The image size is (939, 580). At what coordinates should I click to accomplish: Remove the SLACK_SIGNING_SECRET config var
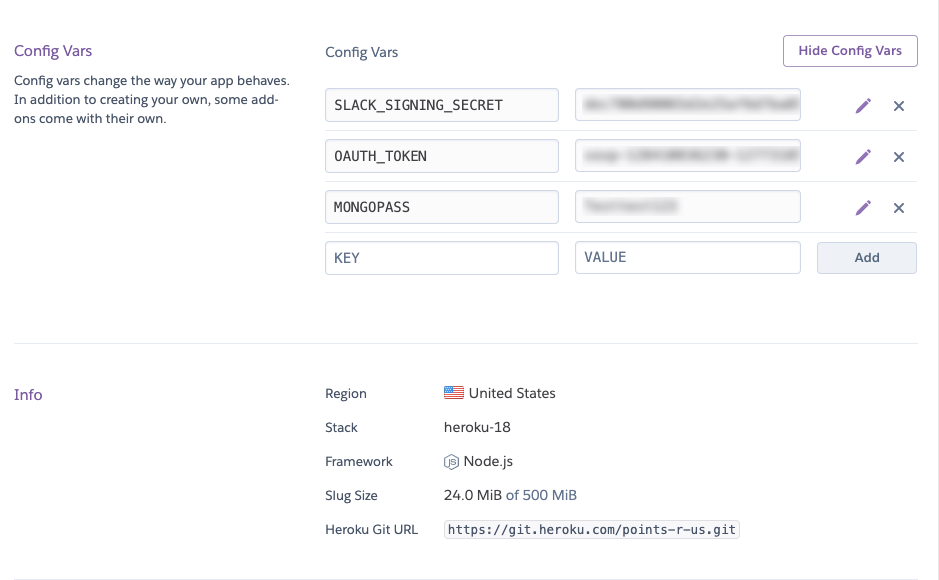click(x=898, y=105)
